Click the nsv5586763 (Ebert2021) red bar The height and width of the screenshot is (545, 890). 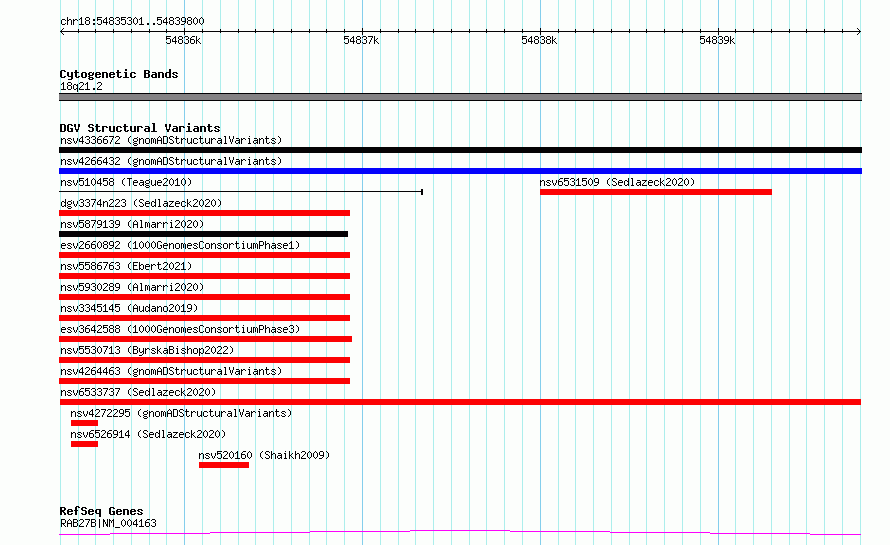[x=204, y=276]
